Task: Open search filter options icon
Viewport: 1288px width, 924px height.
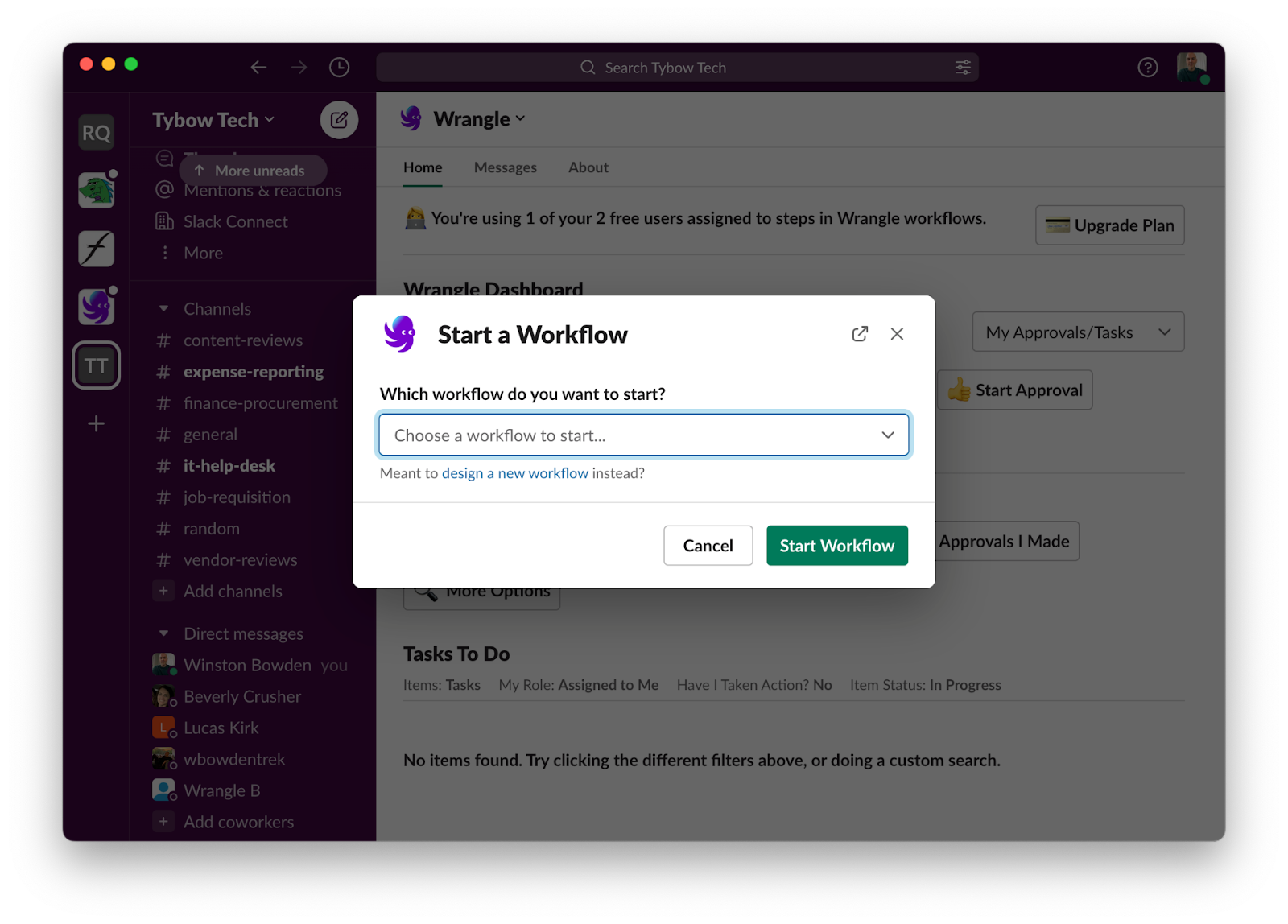Action: click(963, 68)
